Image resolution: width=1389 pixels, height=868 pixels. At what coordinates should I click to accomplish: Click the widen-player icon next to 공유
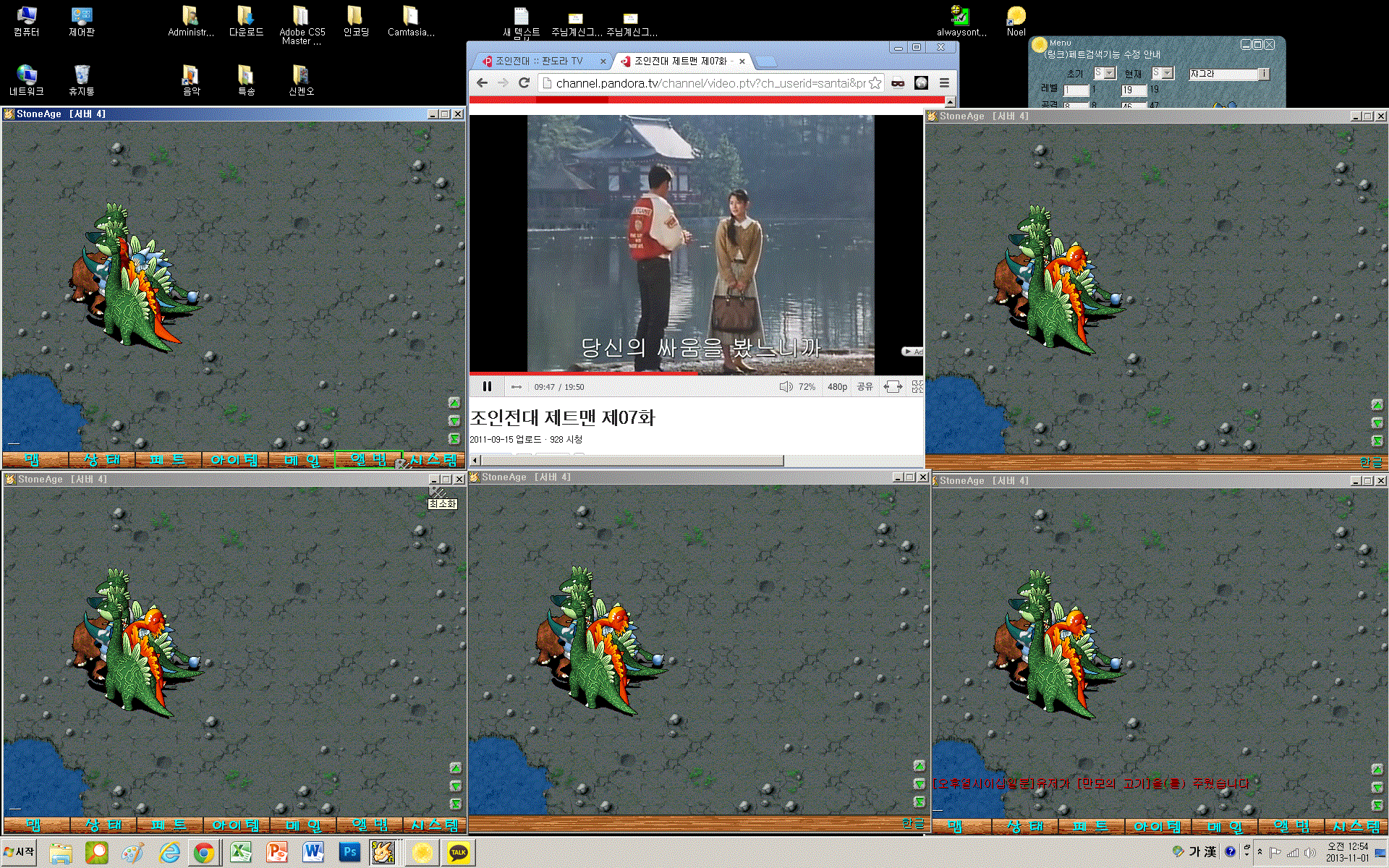point(893,387)
